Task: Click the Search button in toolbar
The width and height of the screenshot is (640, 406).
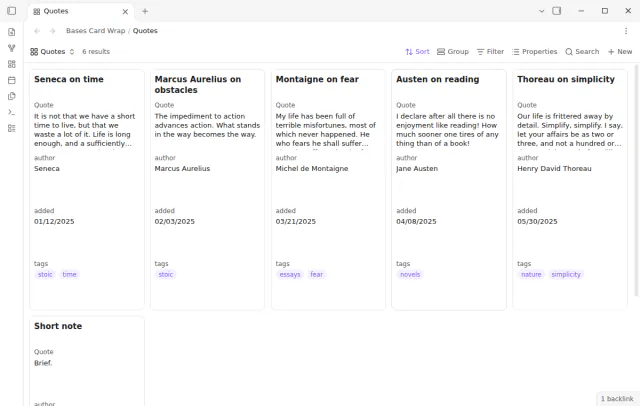Action: click(x=582, y=51)
